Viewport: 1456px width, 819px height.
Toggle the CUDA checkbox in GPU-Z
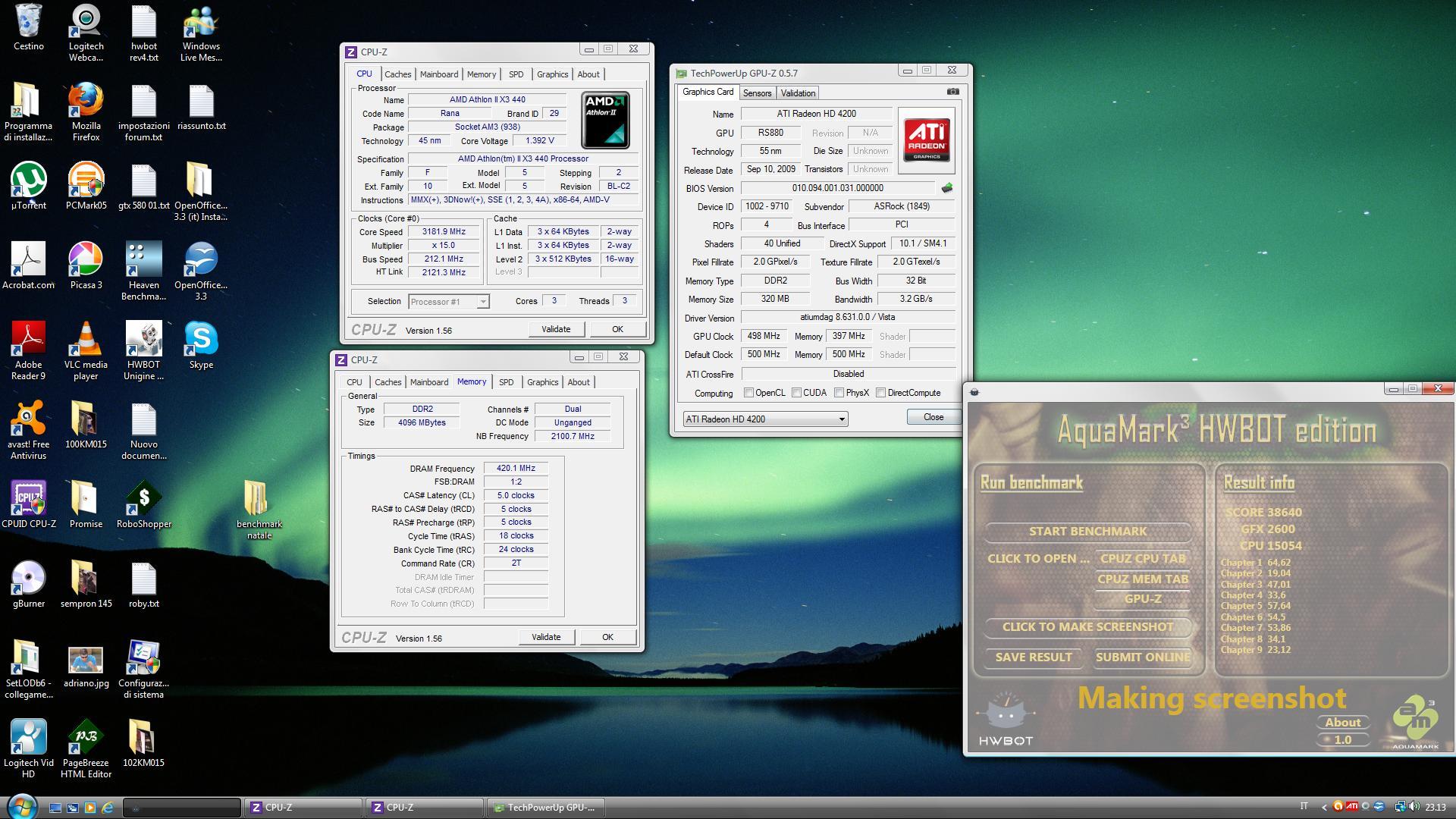point(796,393)
